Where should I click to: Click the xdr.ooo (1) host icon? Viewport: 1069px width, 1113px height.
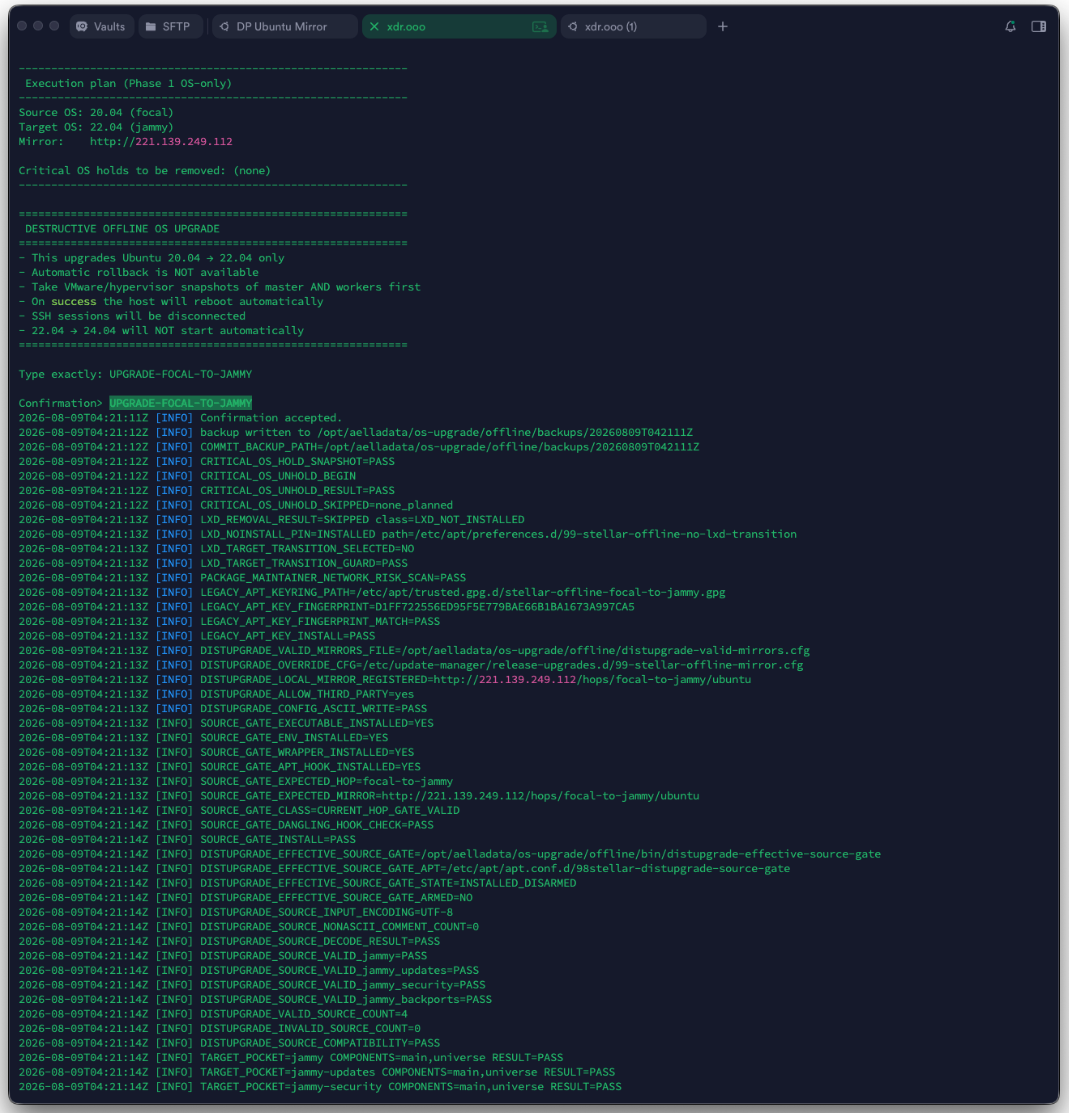coord(573,26)
